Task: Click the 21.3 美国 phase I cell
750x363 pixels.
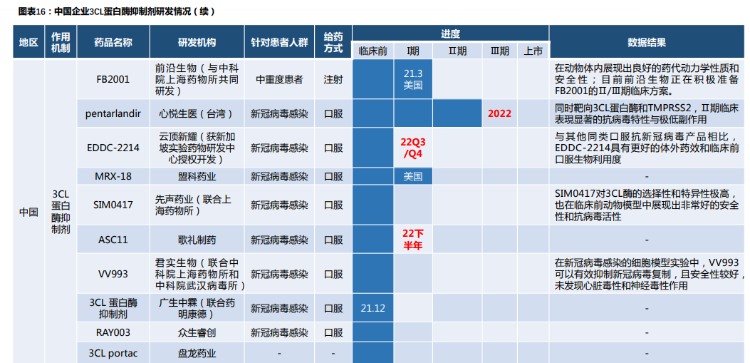Action: pos(413,79)
